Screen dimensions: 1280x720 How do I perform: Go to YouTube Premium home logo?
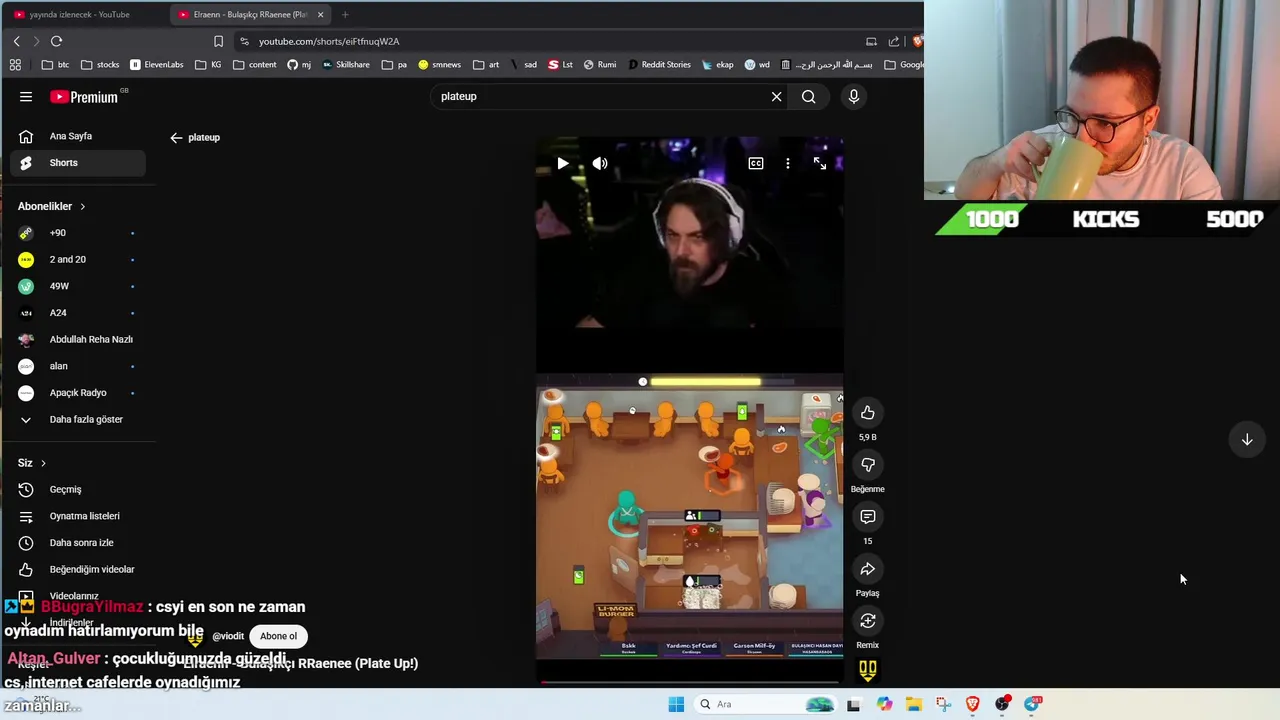point(85,97)
